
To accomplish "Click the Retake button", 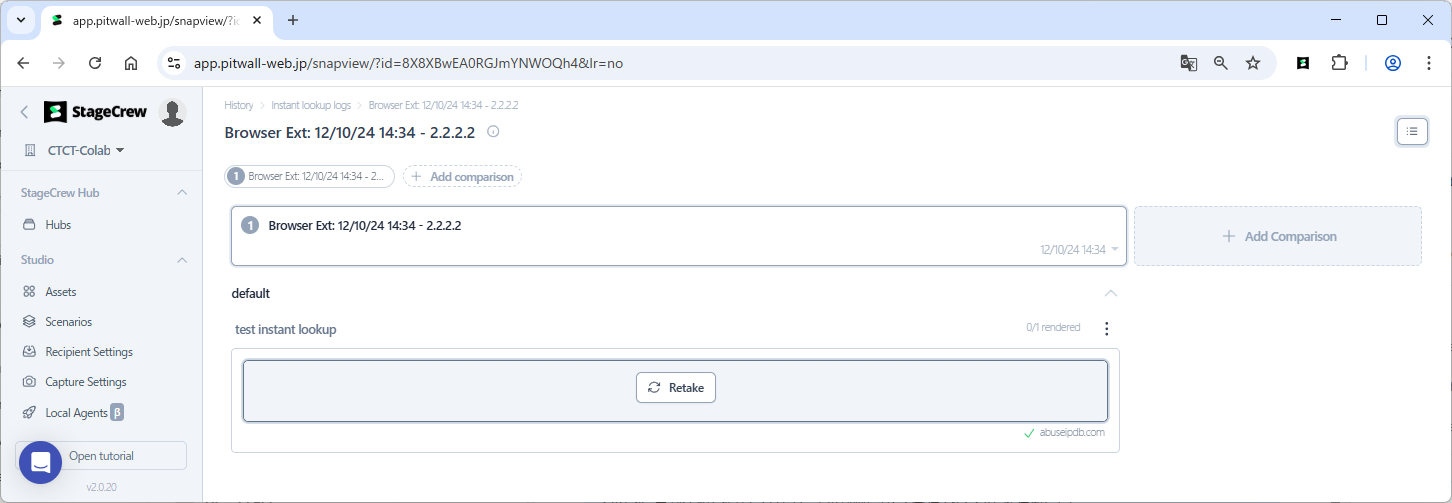I will [x=676, y=387].
